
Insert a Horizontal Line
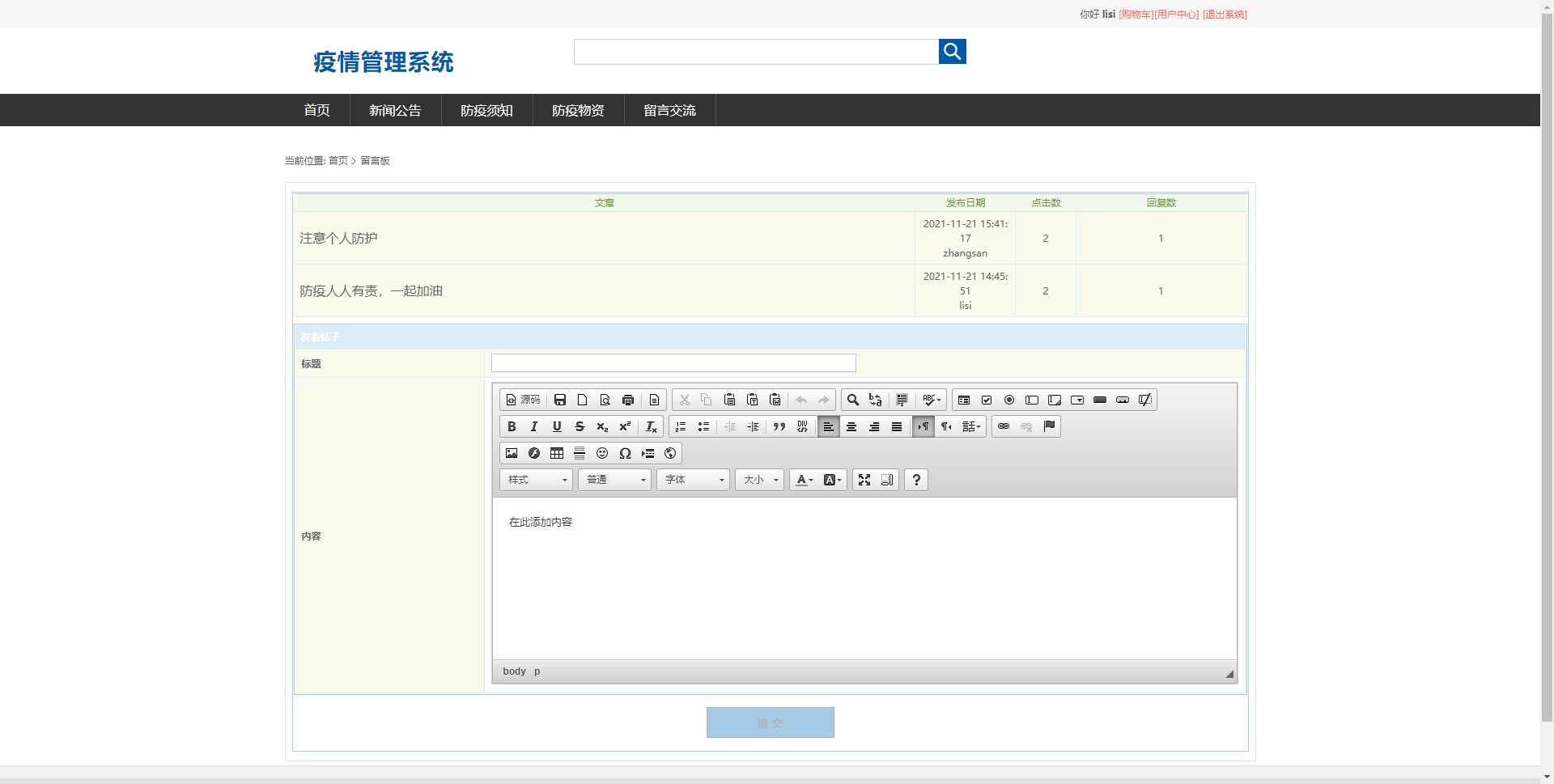580,453
